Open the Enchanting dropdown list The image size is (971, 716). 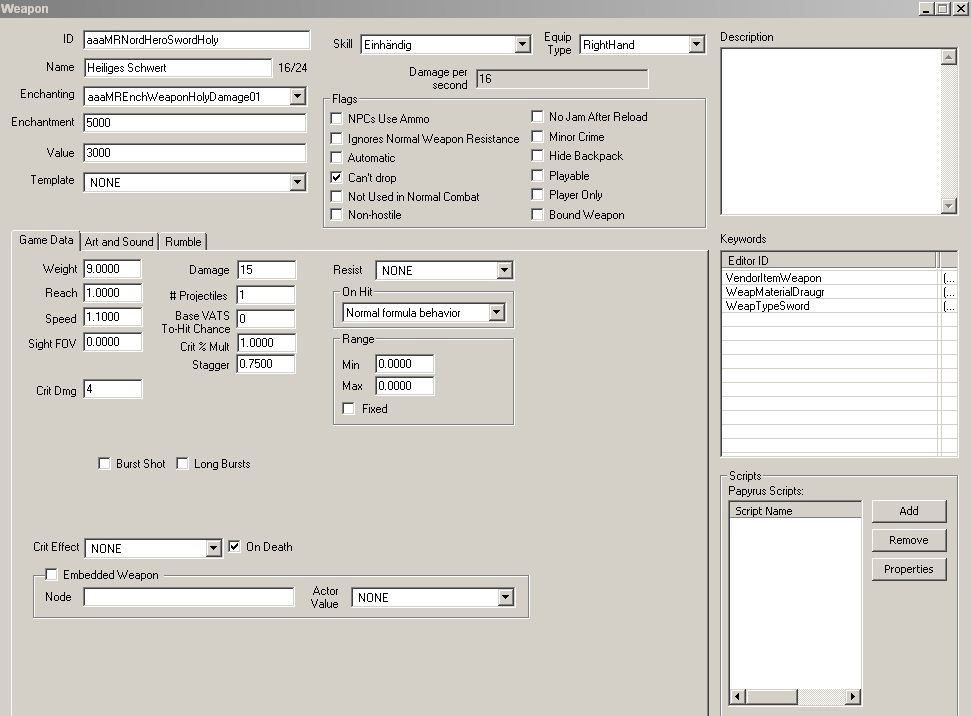pyautogui.click(x=297, y=97)
